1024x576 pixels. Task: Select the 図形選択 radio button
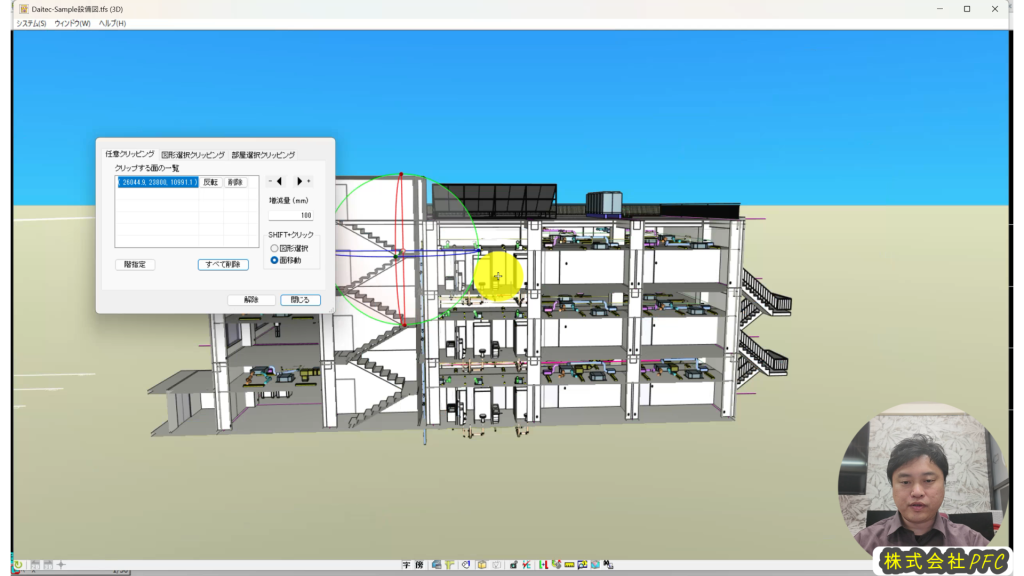click(275, 248)
